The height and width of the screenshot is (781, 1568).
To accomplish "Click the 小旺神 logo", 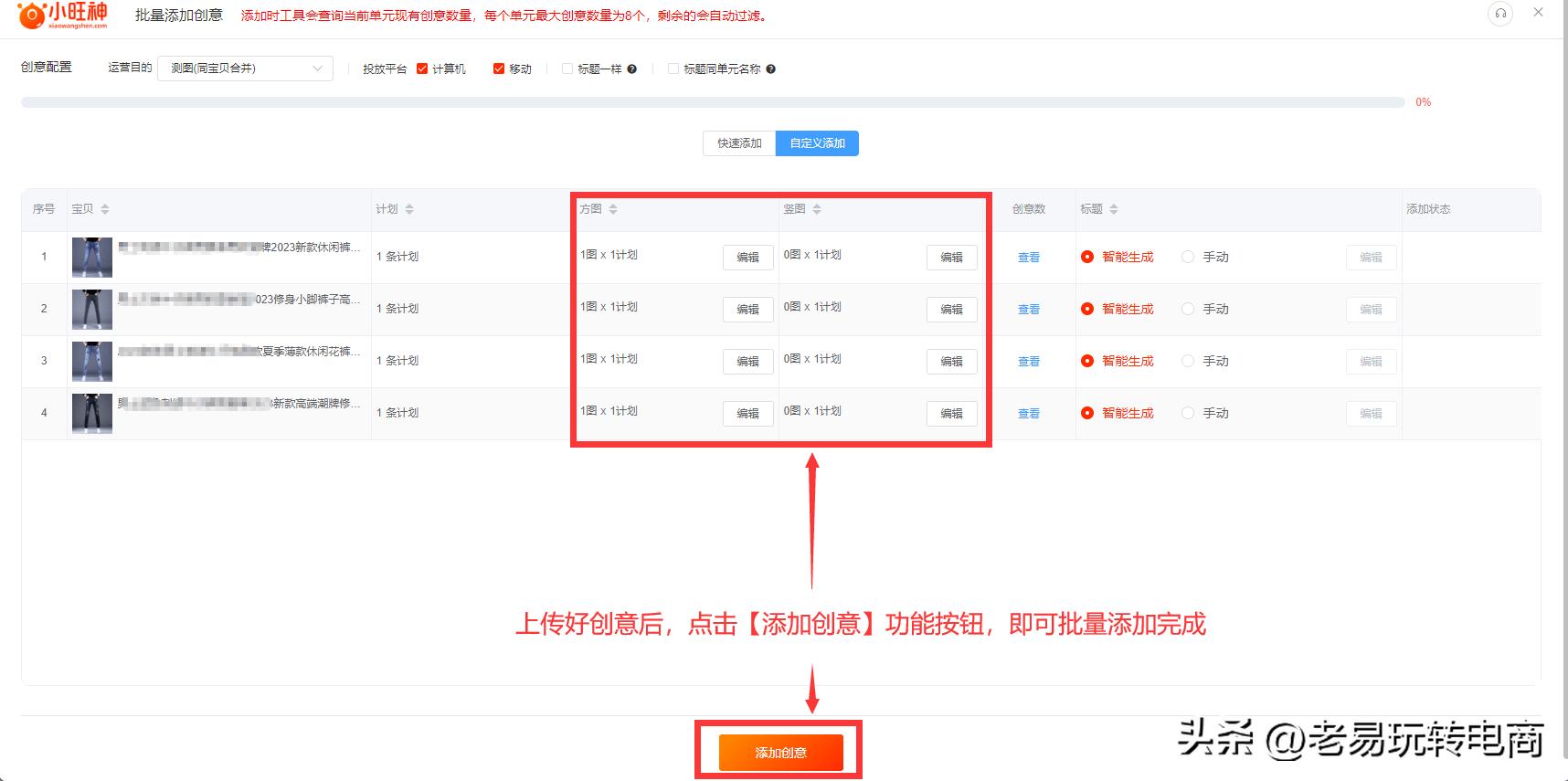I will point(63,15).
